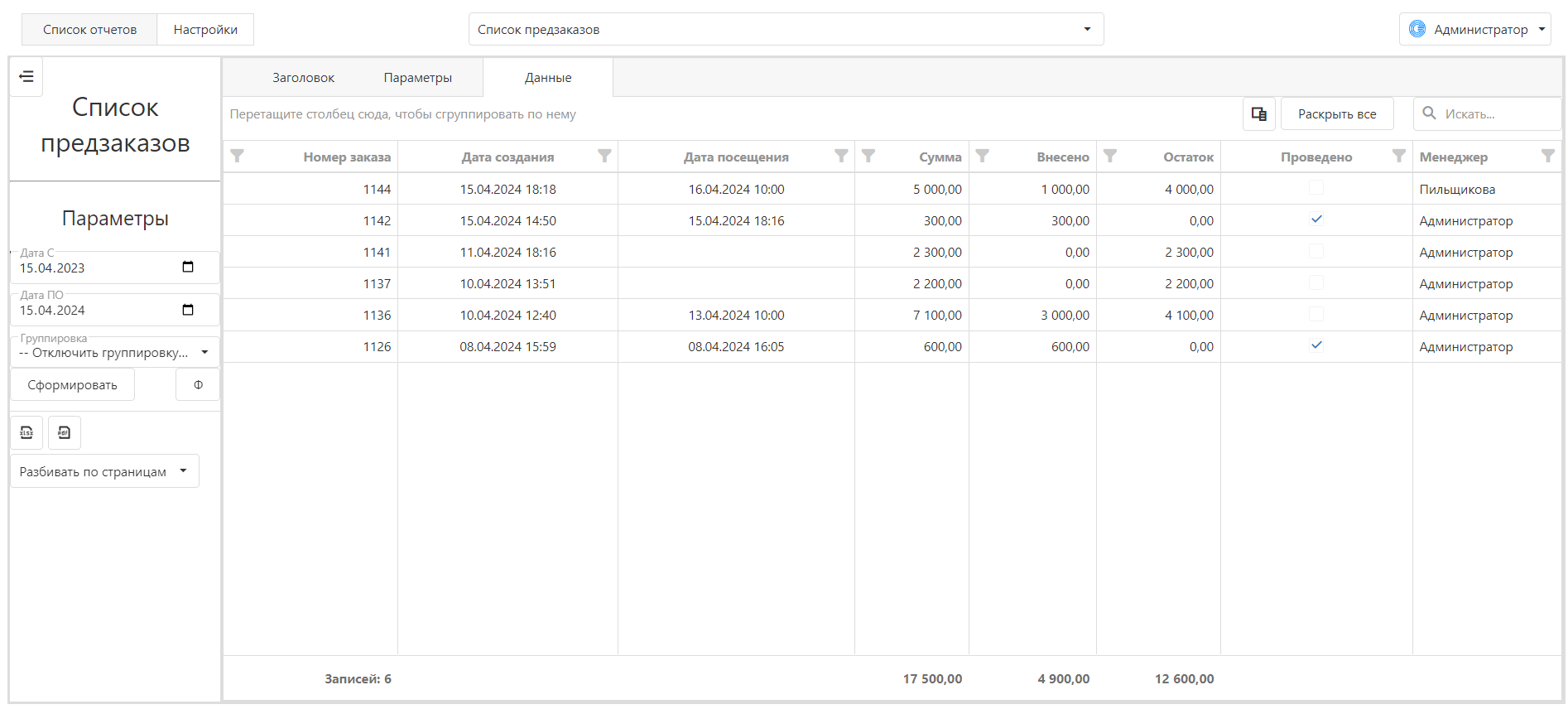This screenshot has width=1568, height=709.
Task: Open the Список предзаказов report dropdown
Action: point(786,29)
